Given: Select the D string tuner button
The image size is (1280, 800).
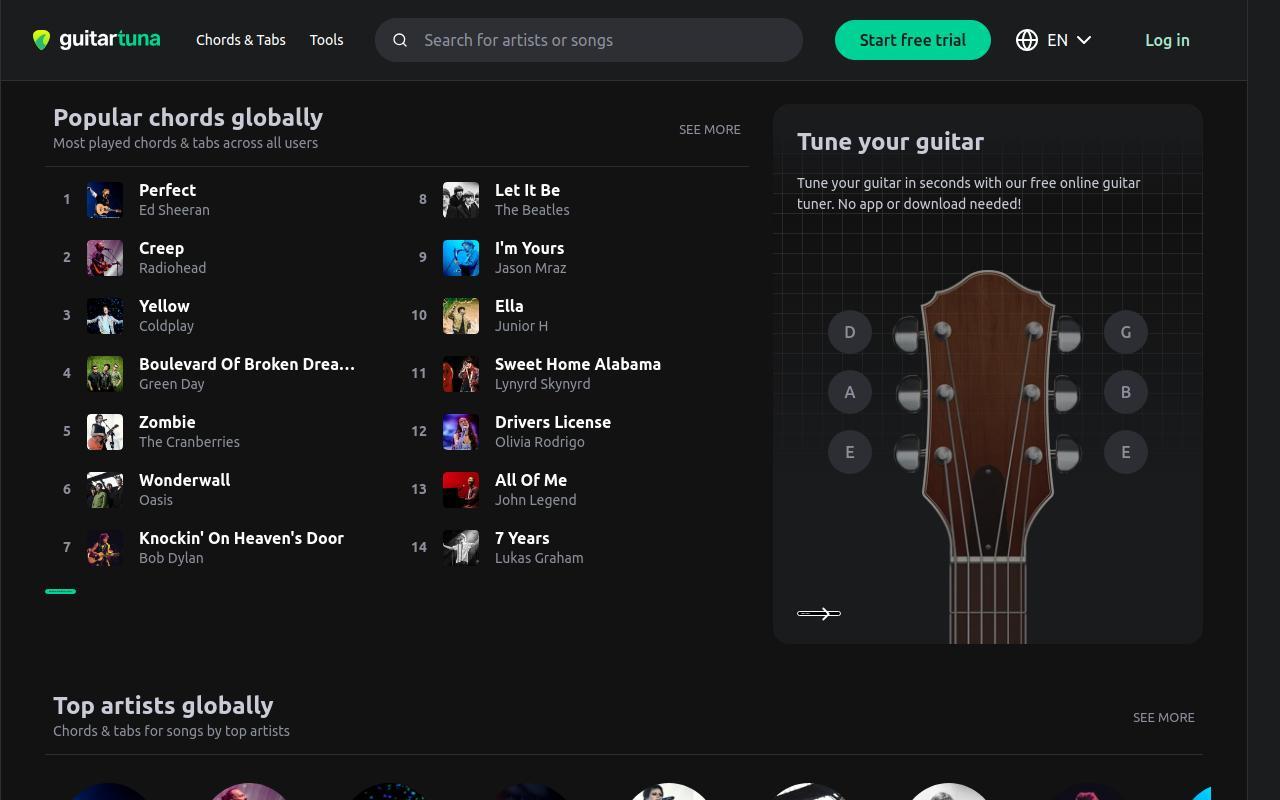Looking at the screenshot, I should click(x=850, y=332).
